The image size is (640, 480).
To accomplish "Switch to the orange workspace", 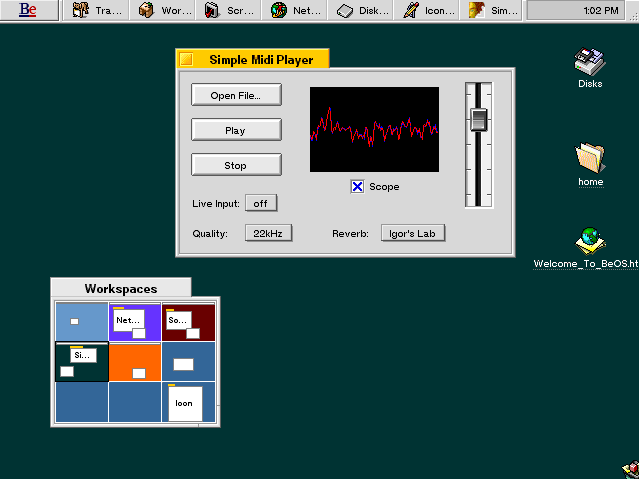I will coord(135,362).
